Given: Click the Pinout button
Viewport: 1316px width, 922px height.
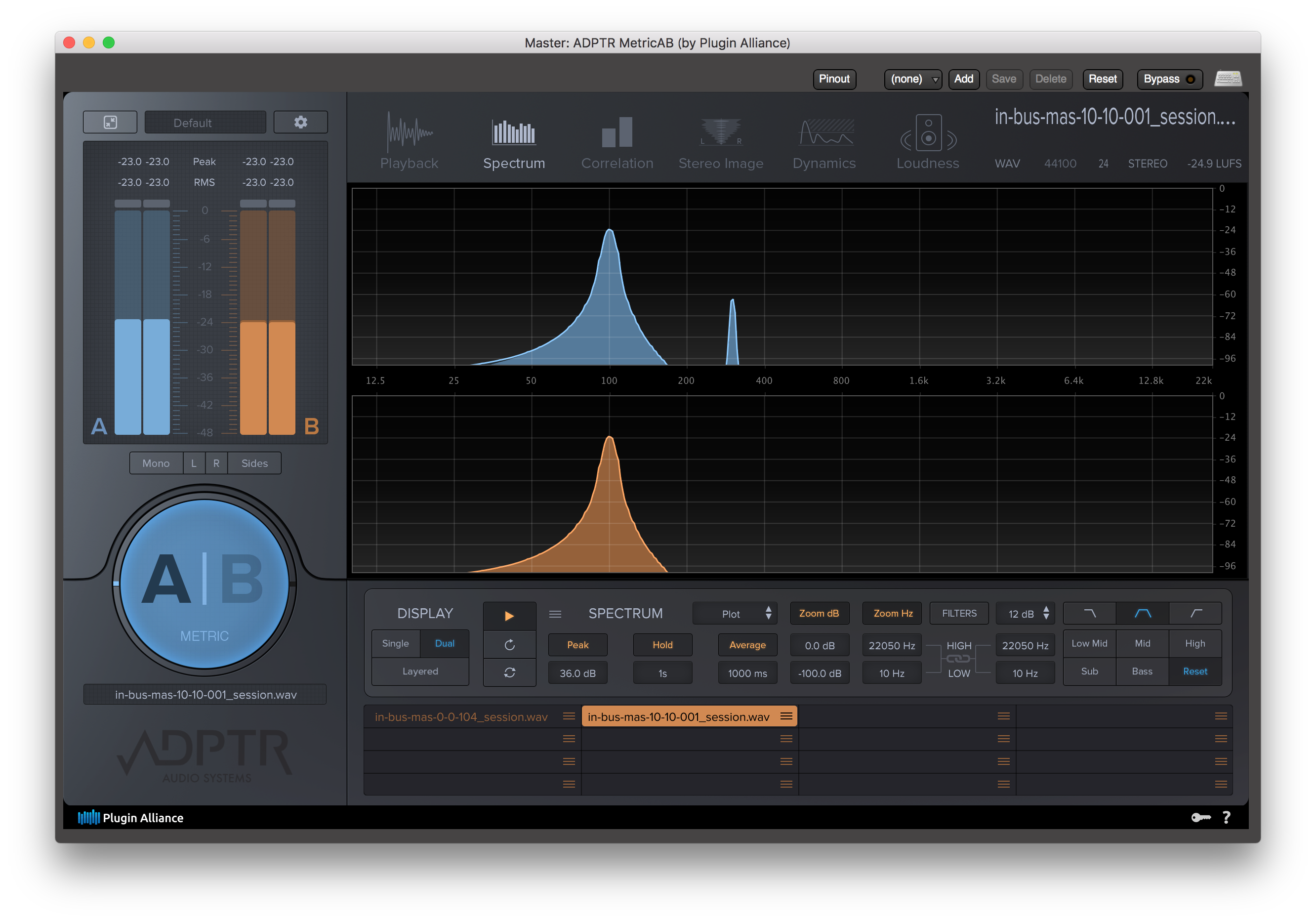Looking at the screenshot, I should [834, 79].
